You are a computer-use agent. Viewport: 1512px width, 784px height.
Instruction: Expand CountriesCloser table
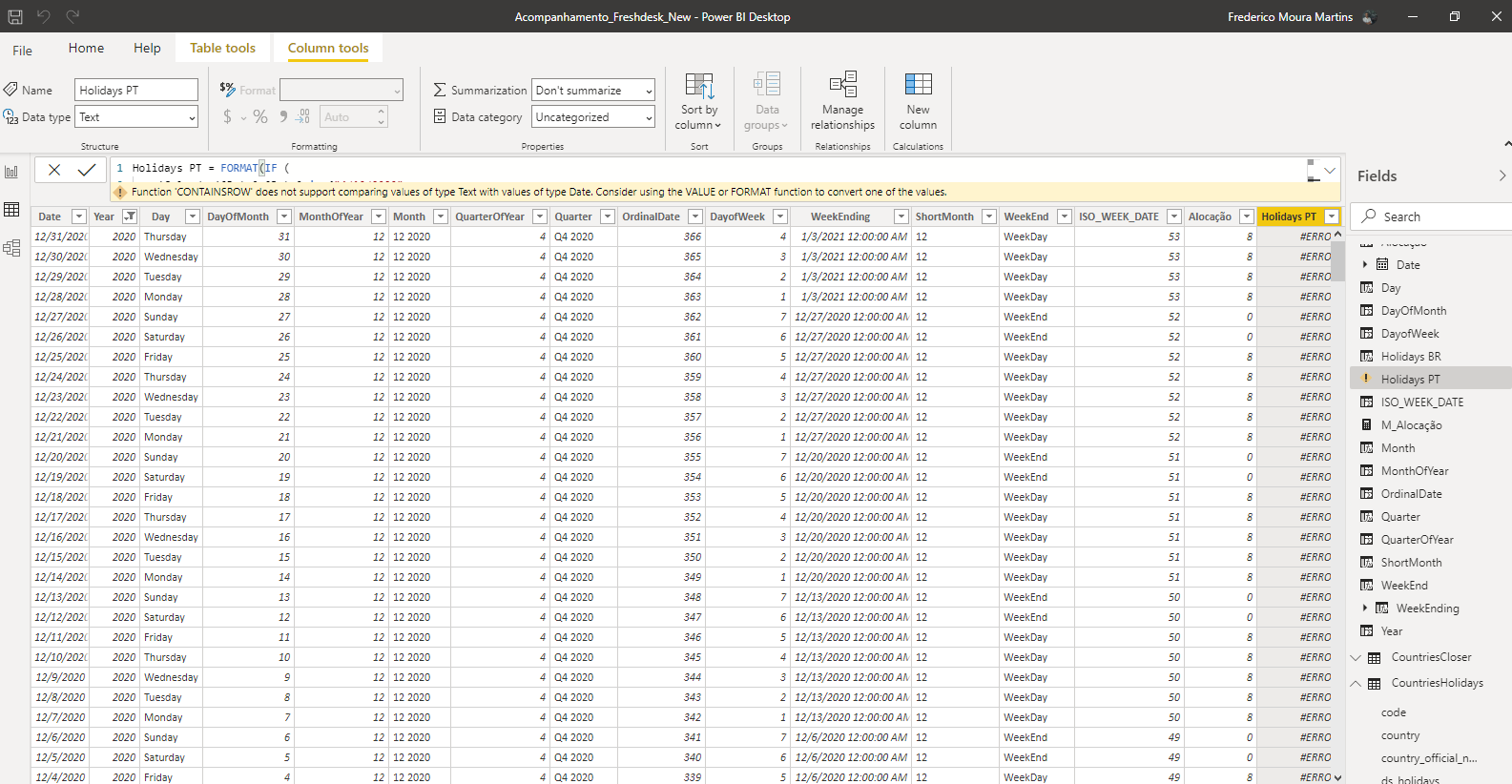pyautogui.click(x=1356, y=657)
